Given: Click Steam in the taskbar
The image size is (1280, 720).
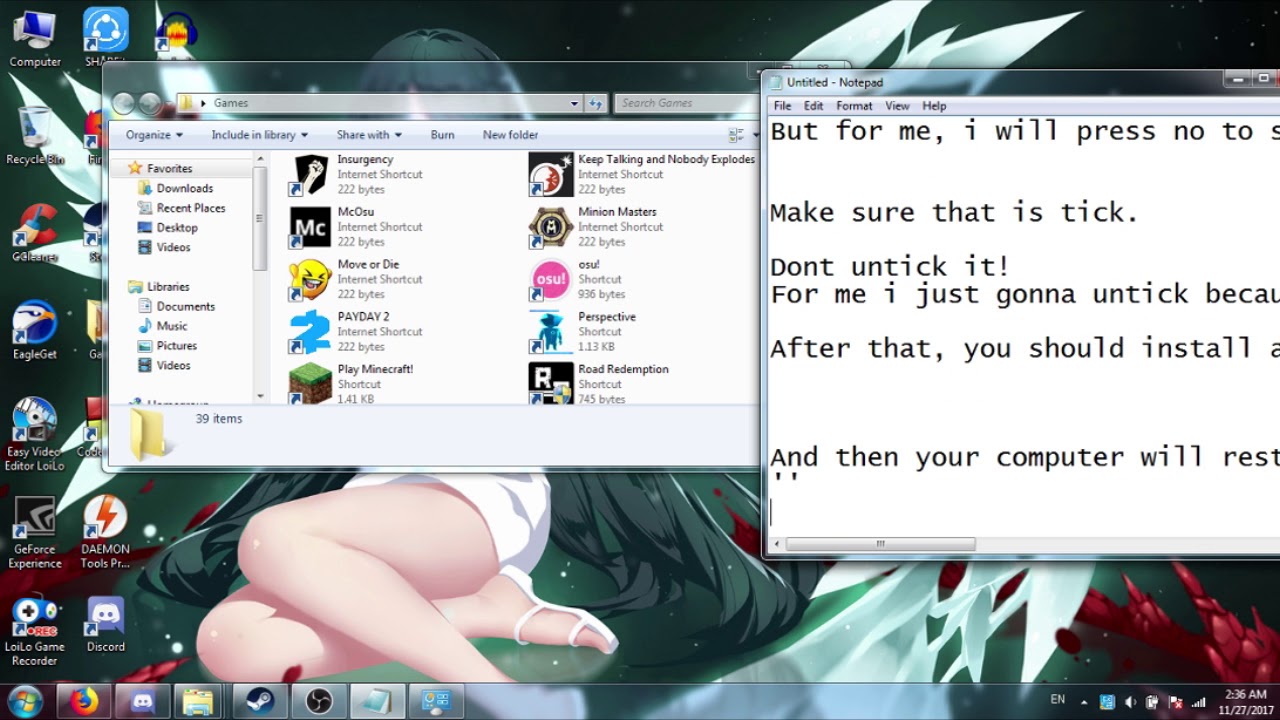Looking at the screenshot, I should coord(260,701).
